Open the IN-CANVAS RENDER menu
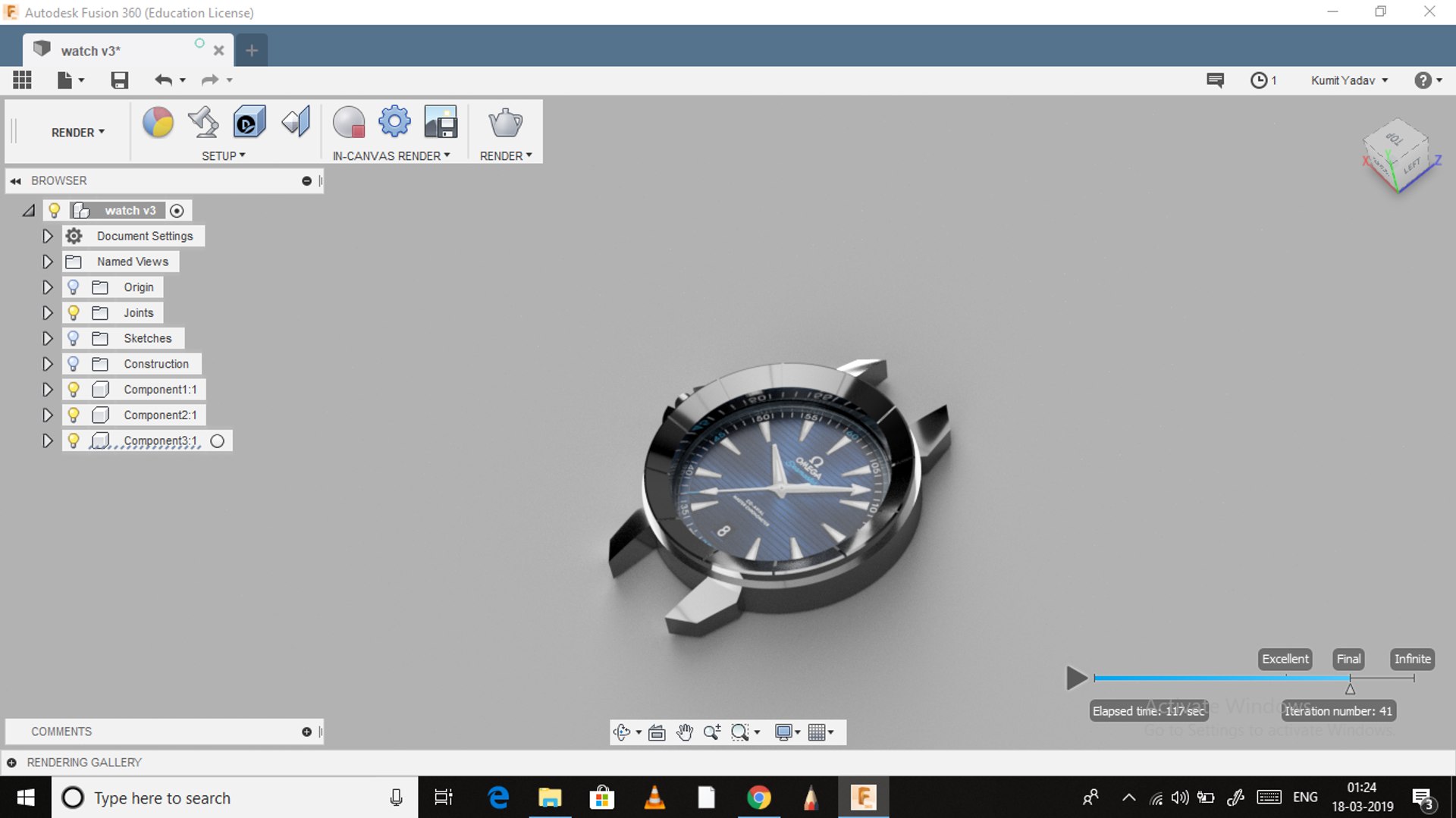This screenshot has height=818, width=1456. coord(391,155)
